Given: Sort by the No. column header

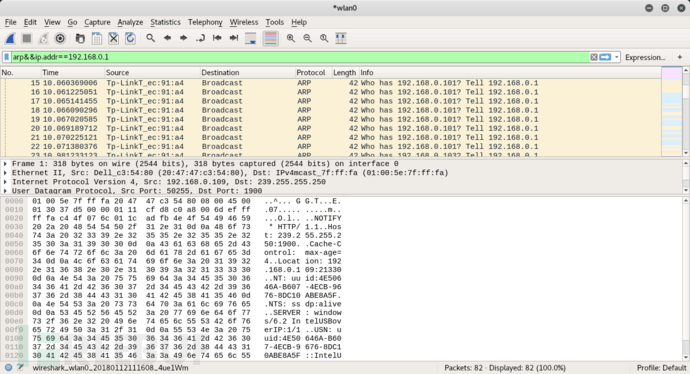Looking at the screenshot, I should (20, 73).
